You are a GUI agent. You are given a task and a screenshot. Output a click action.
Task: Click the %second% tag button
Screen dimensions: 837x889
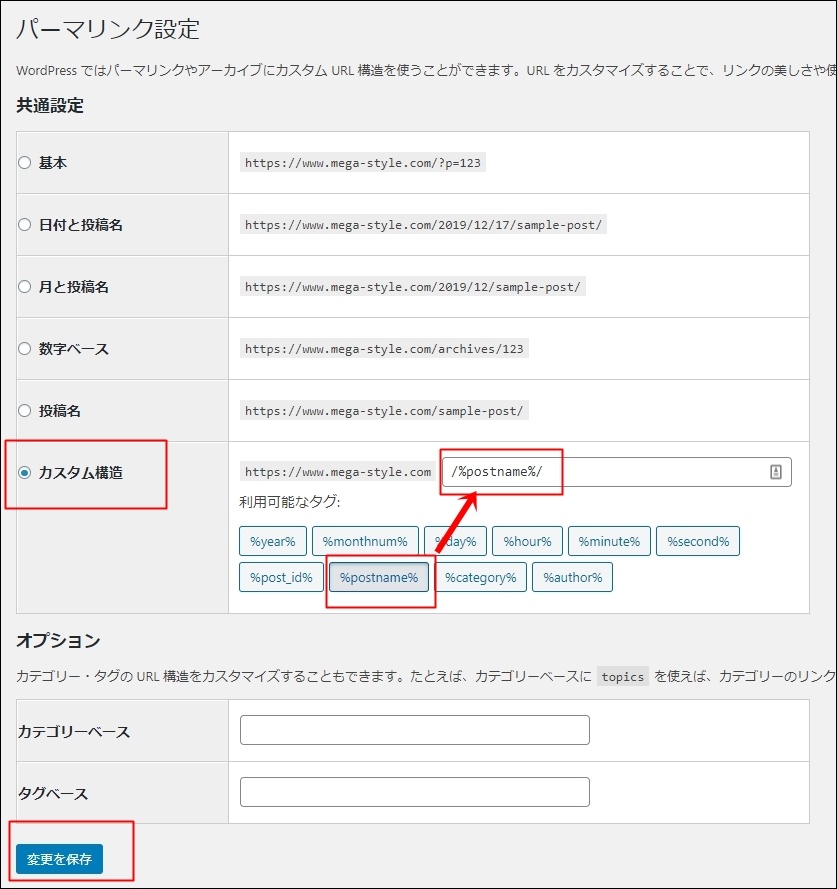pos(697,542)
